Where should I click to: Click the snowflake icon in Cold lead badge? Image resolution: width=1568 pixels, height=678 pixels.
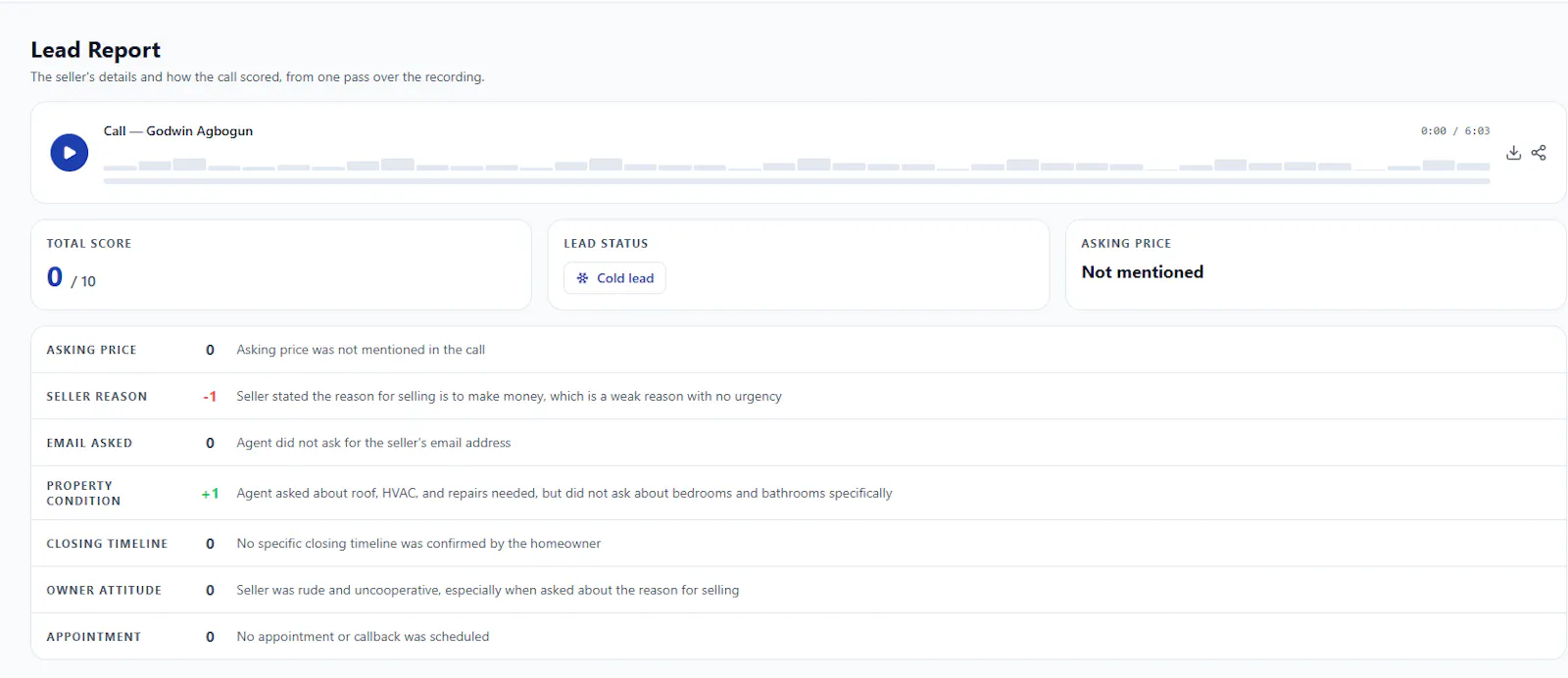[582, 278]
